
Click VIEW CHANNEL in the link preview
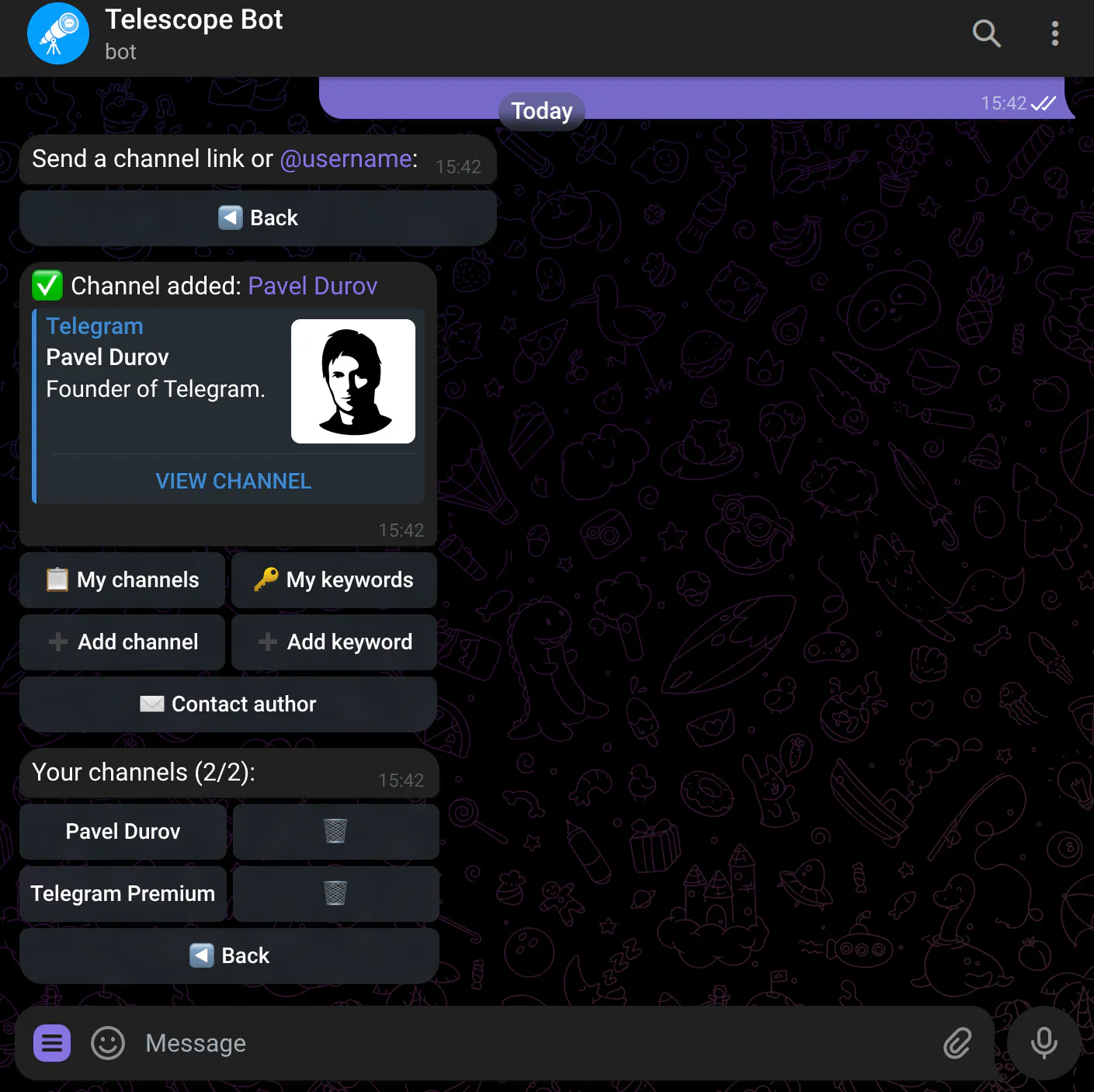[x=233, y=481]
